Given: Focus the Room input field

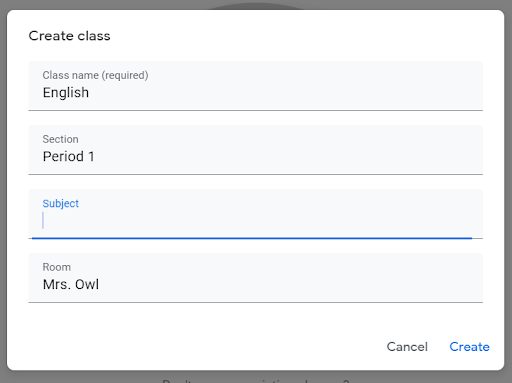Looking at the screenshot, I should pyautogui.click(x=256, y=278).
